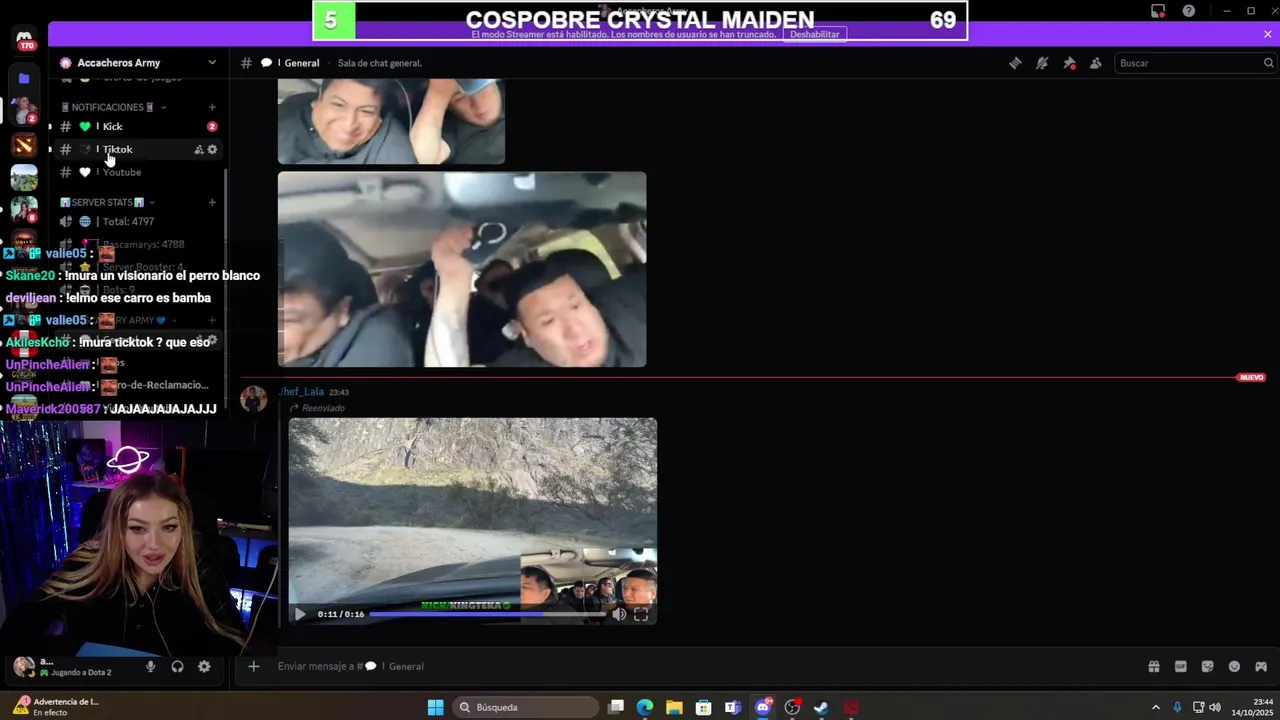
Task: Open the car selfie image attachment
Action: (x=462, y=269)
